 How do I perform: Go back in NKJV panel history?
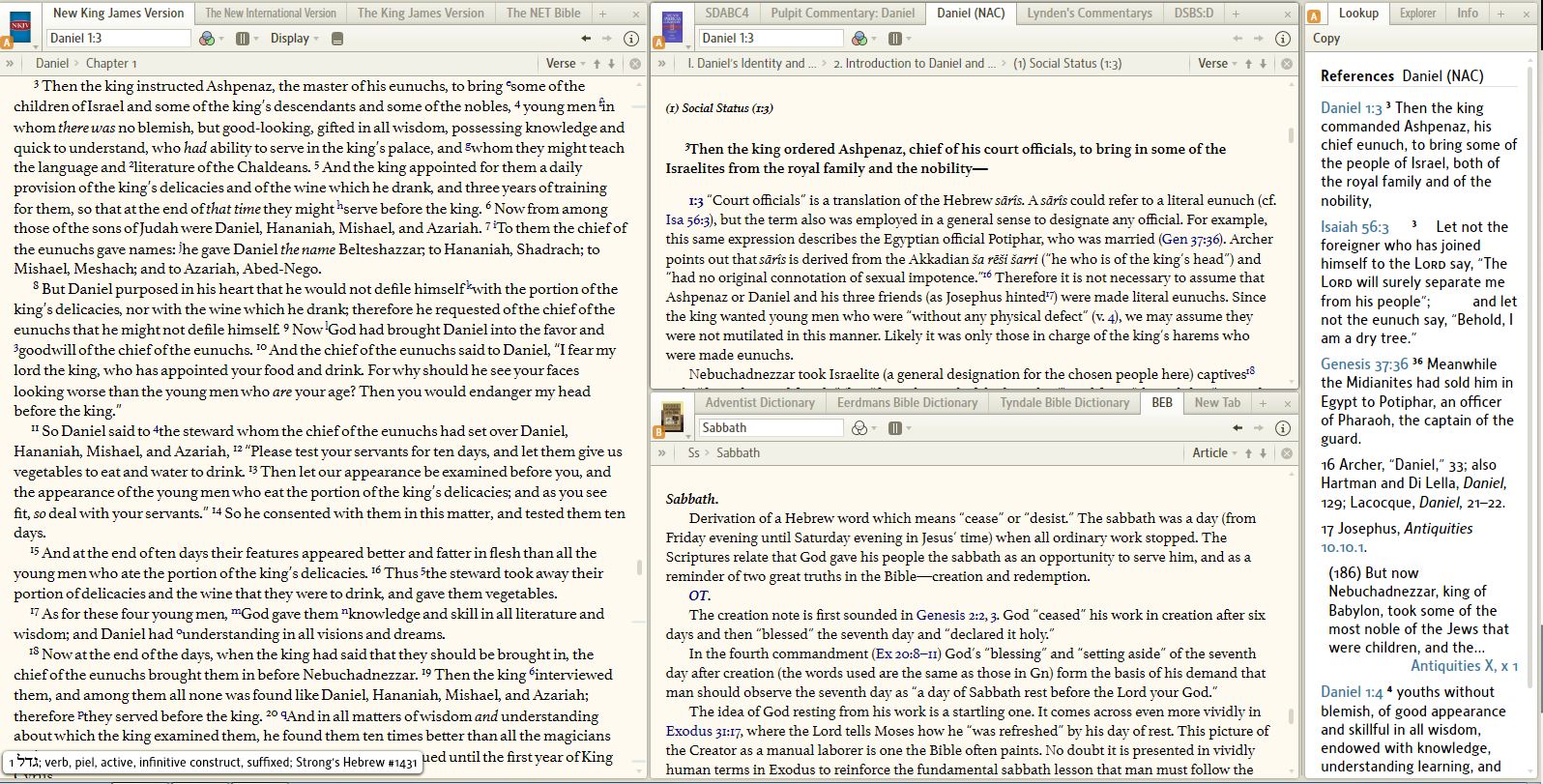586,39
